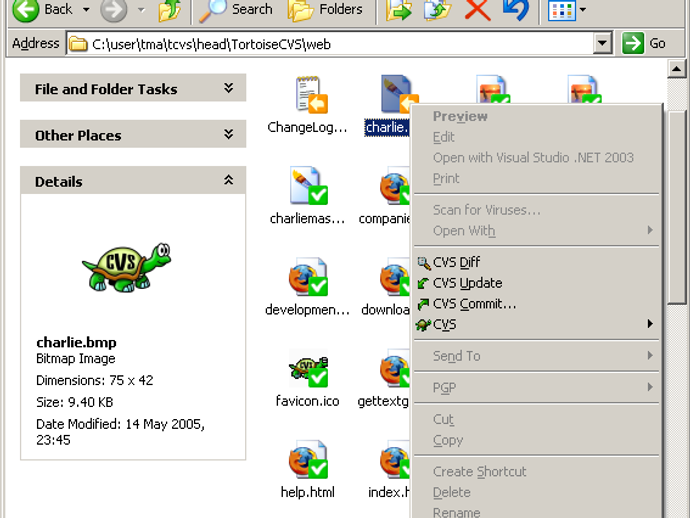Click the scroll up arrow of file list

tap(677, 69)
